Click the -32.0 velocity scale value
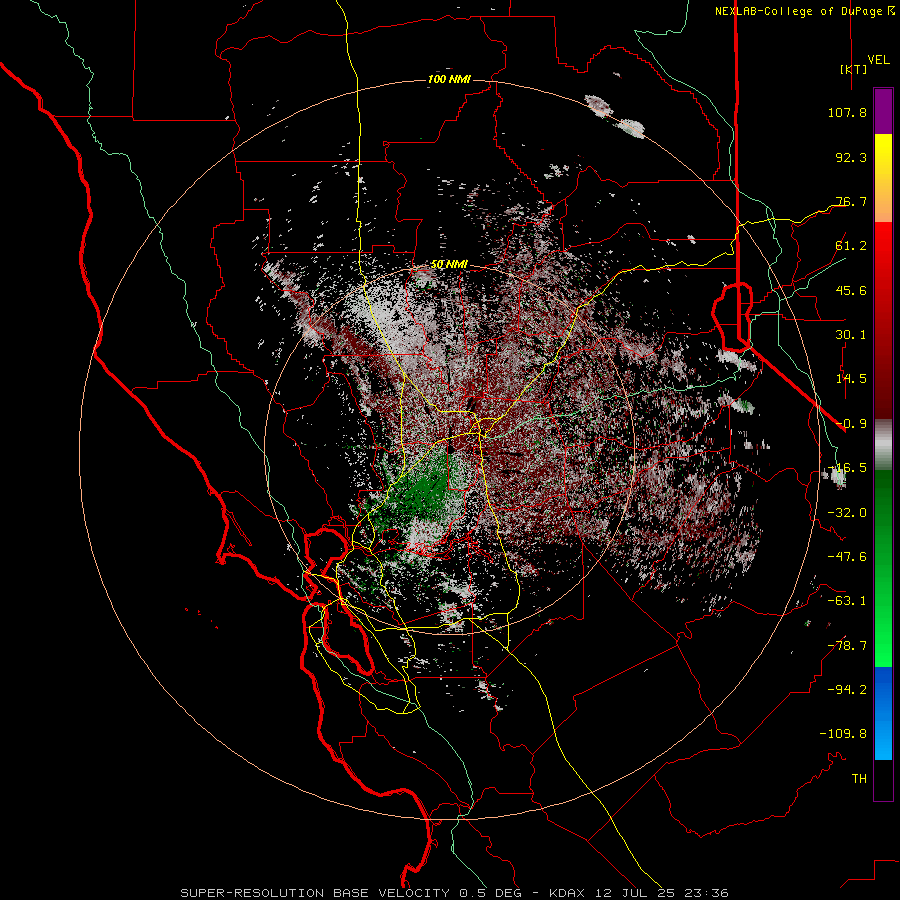900x900 pixels. point(847,513)
